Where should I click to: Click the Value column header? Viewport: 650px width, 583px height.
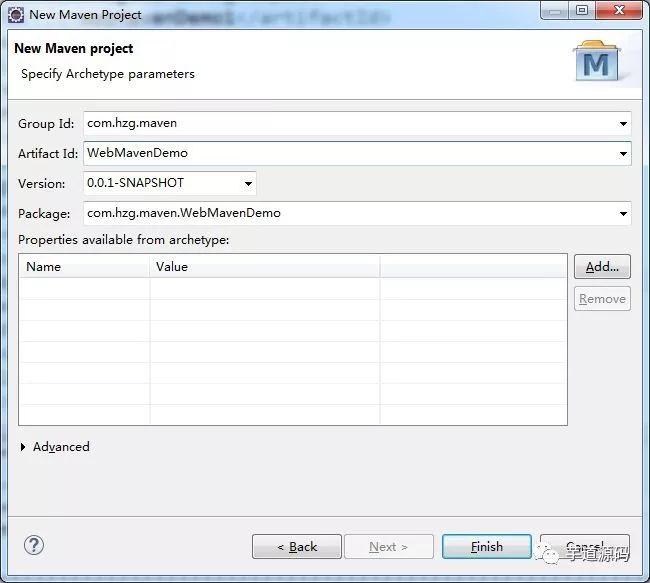coord(265,267)
